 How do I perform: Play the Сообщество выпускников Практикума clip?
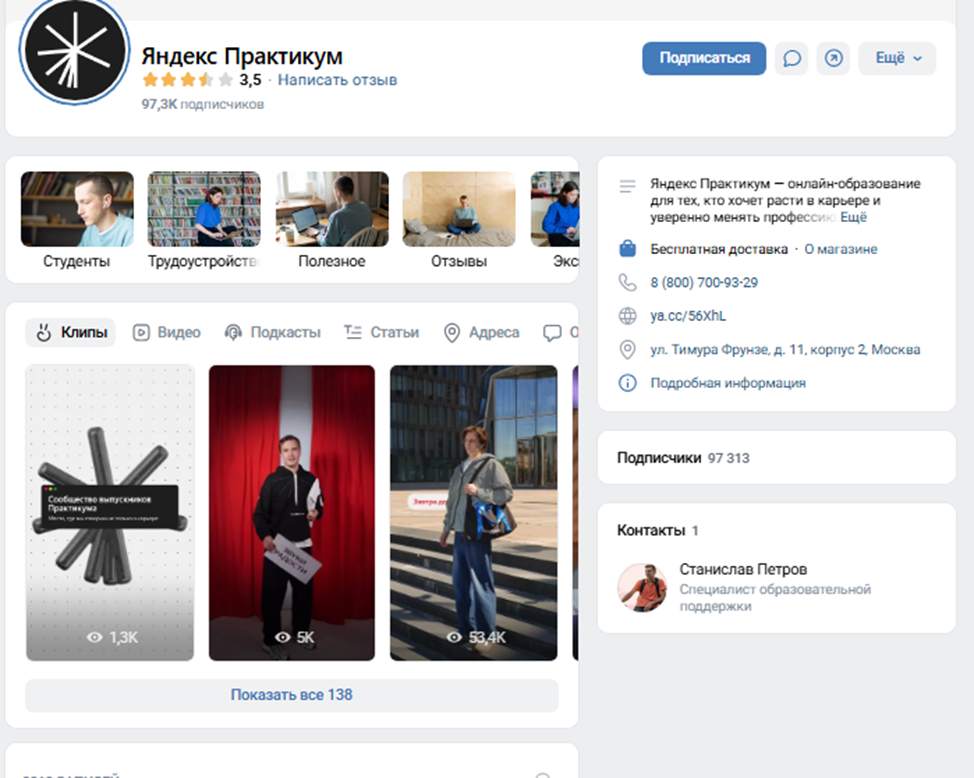pos(110,513)
